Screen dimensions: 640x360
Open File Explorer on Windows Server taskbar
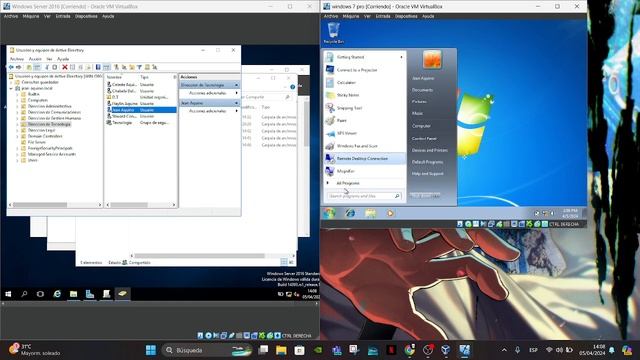73,294
